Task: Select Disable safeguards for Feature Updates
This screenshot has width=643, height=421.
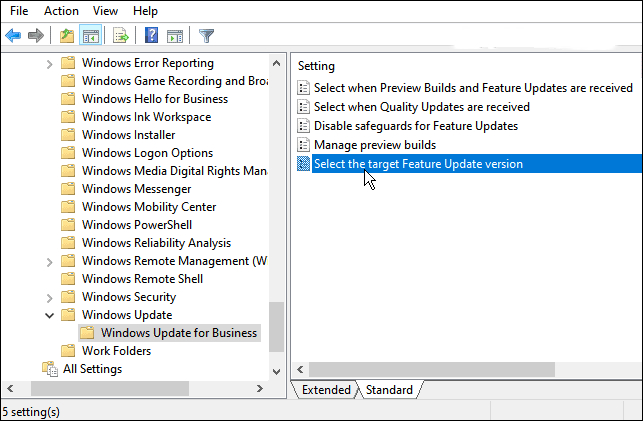Action: click(415, 126)
